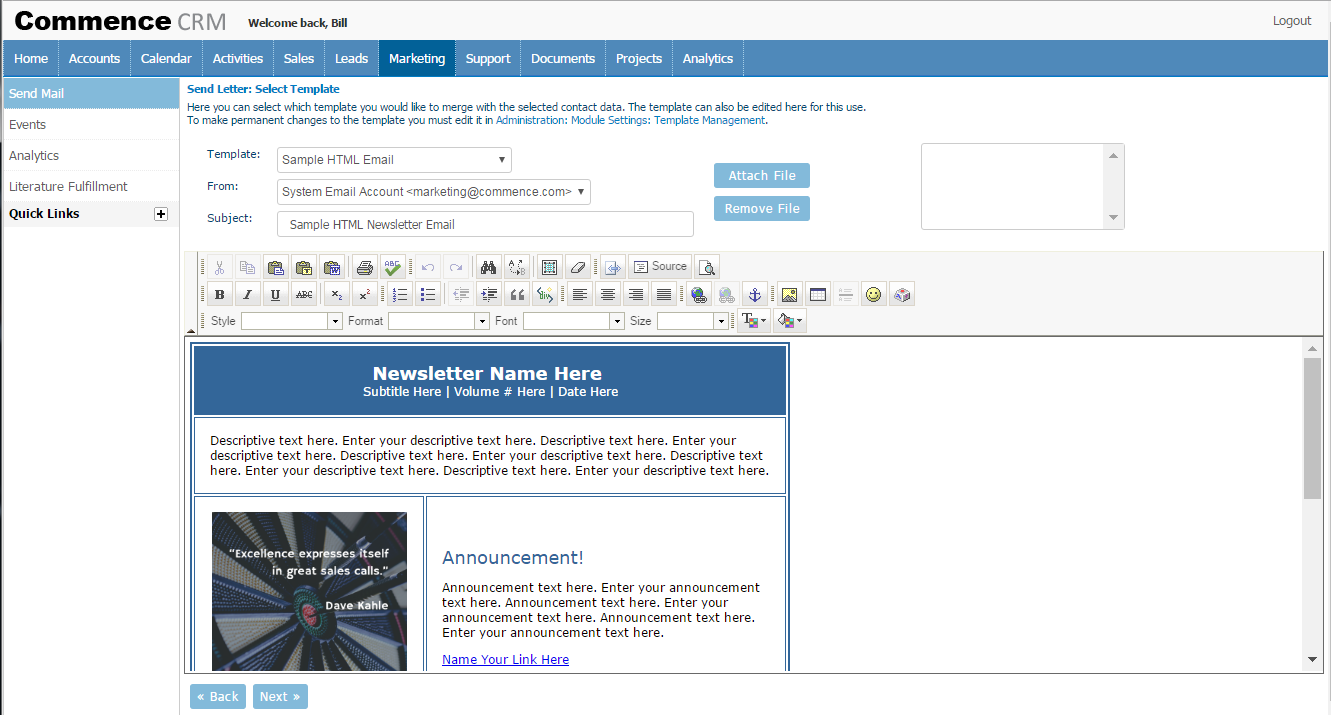Image resolution: width=1331 pixels, height=715 pixels.
Task: Toggle superscript formatting
Action: pyautogui.click(x=366, y=294)
